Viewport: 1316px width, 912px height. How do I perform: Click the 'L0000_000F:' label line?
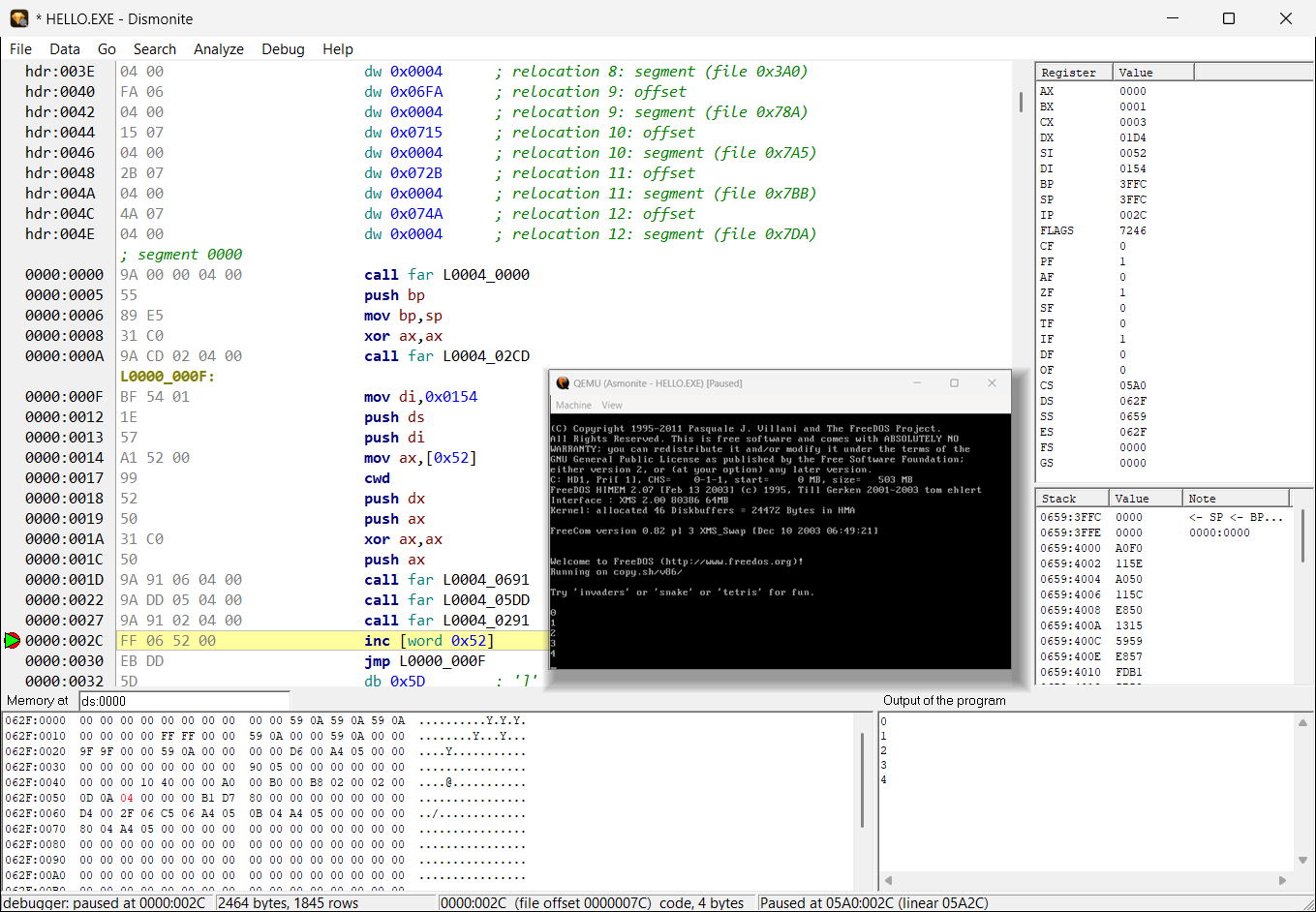(x=168, y=377)
